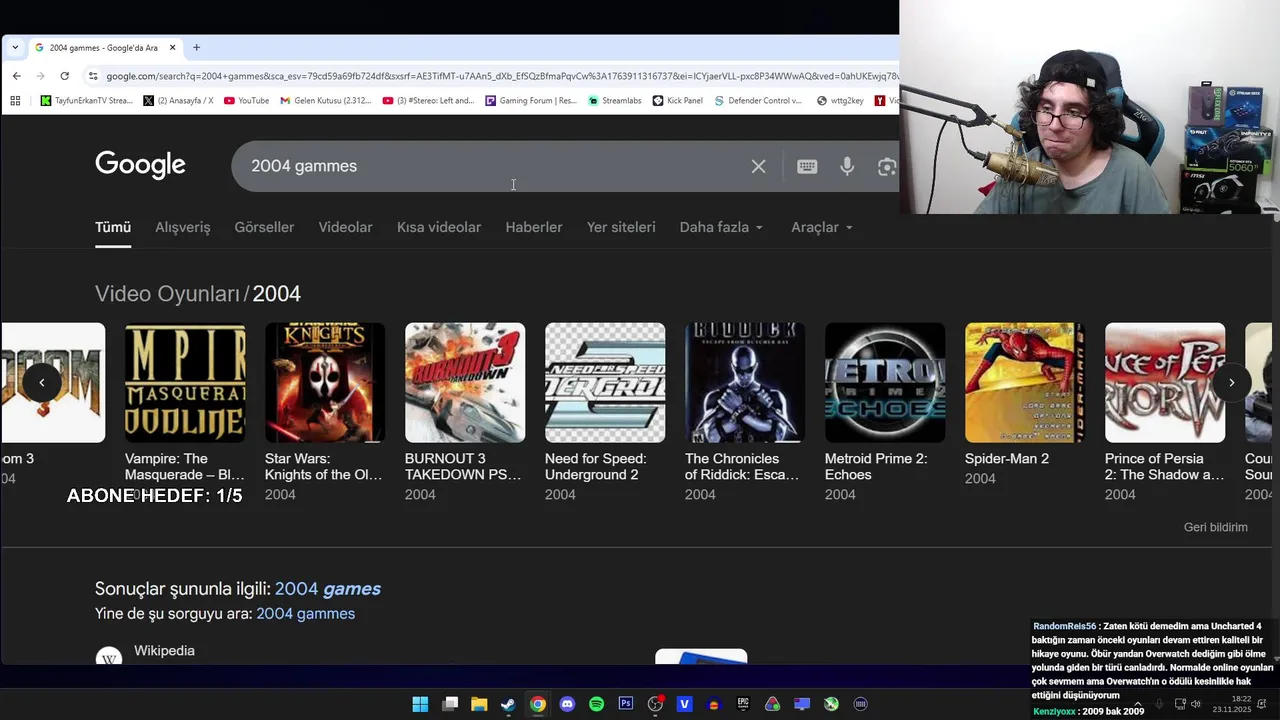Select the Tümü search tab

coord(113,227)
